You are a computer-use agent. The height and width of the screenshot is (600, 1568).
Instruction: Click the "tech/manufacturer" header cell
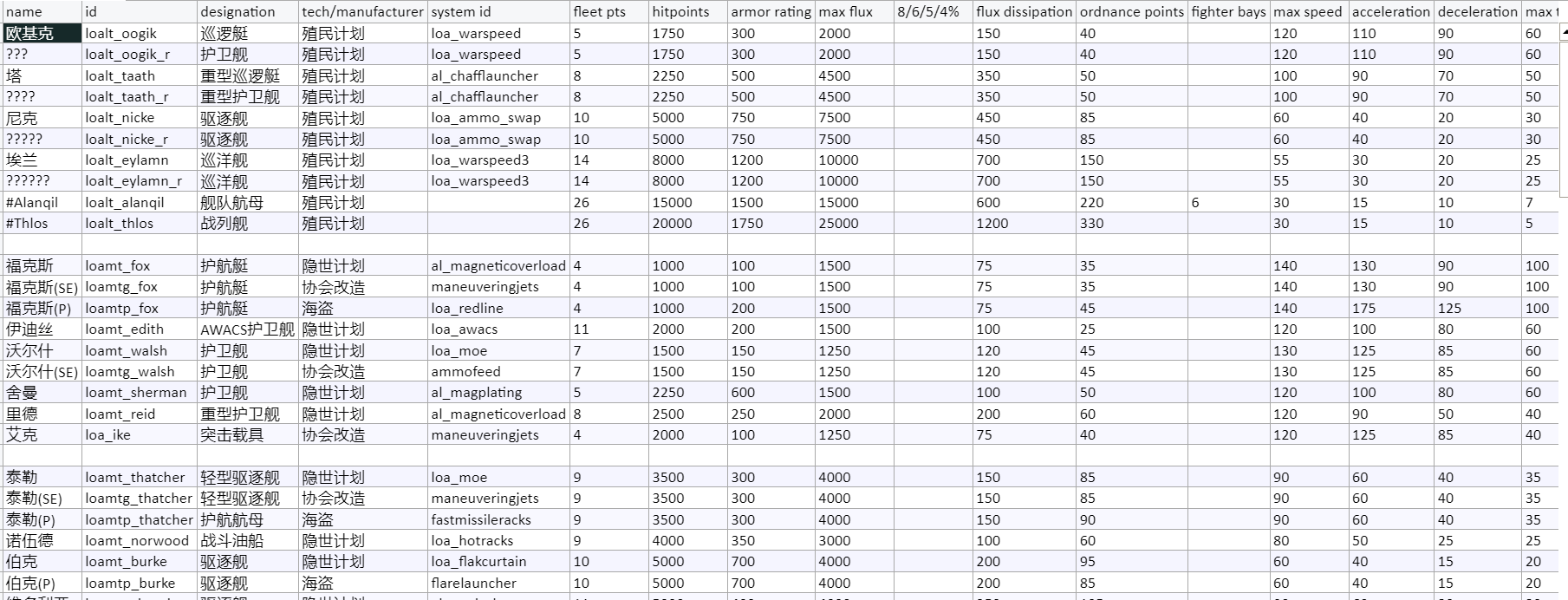coord(362,12)
